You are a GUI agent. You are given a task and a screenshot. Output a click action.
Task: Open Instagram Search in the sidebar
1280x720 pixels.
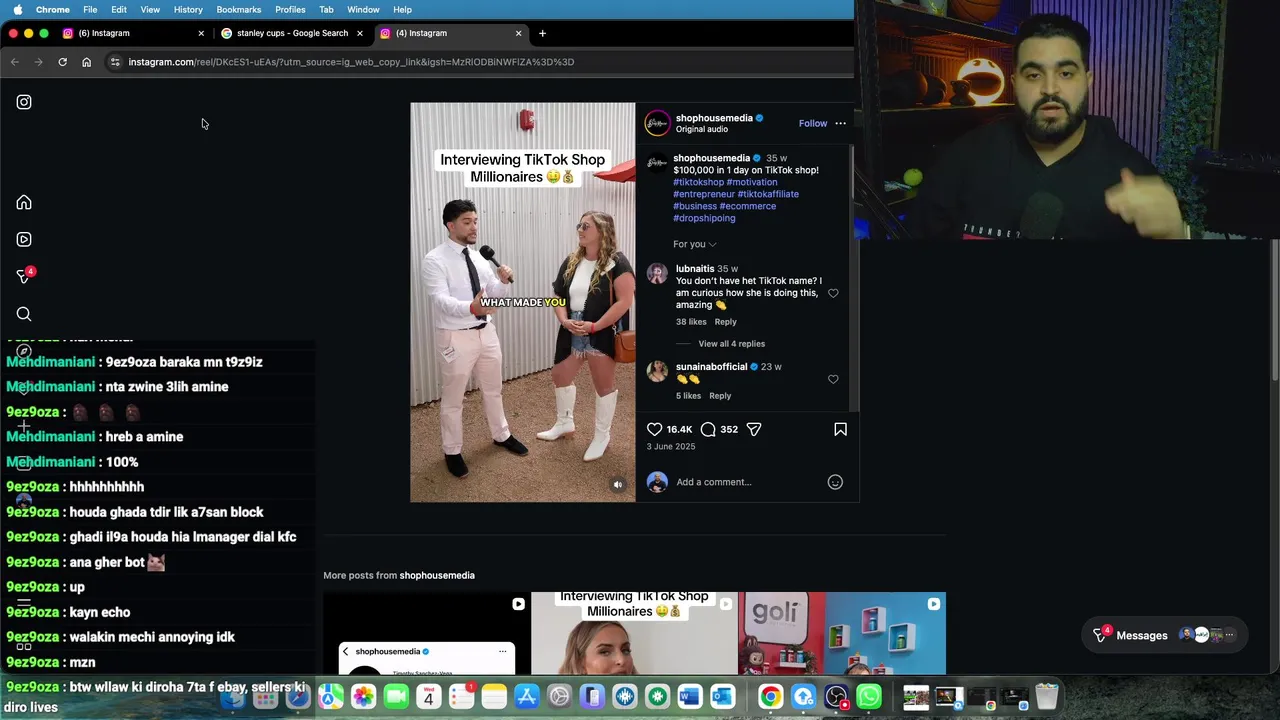click(24, 314)
